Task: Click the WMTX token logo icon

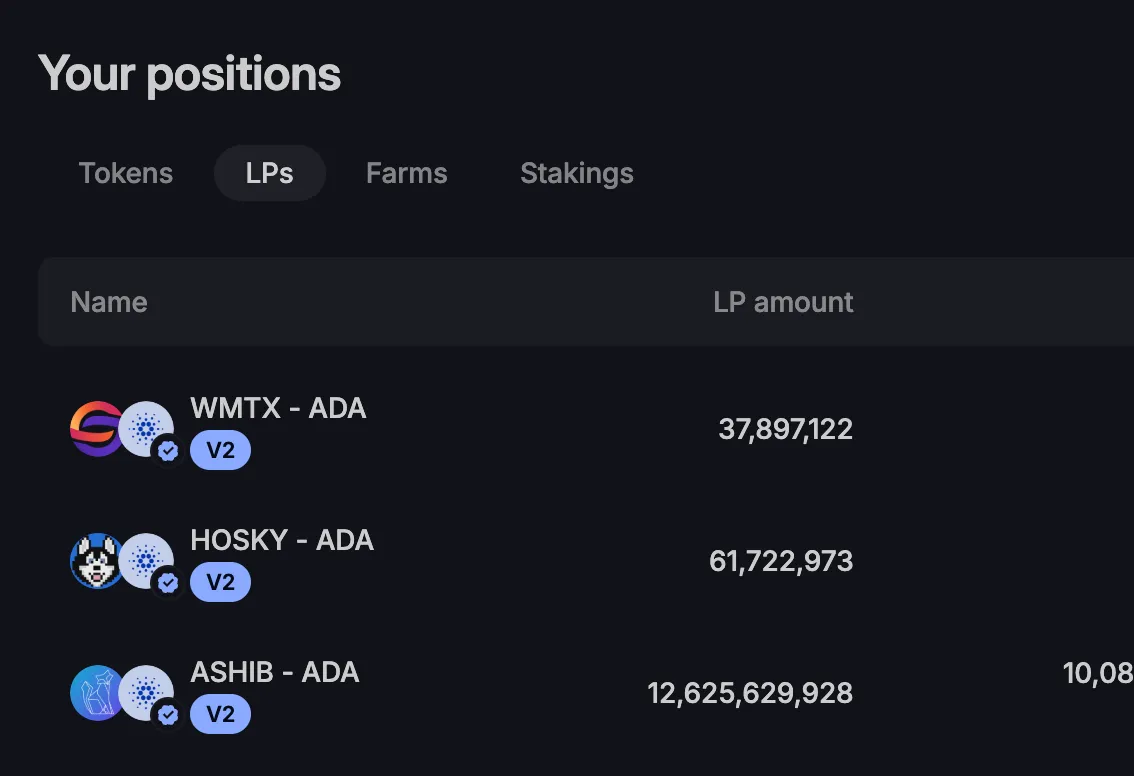Action: pyautogui.click(x=96, y=429)
